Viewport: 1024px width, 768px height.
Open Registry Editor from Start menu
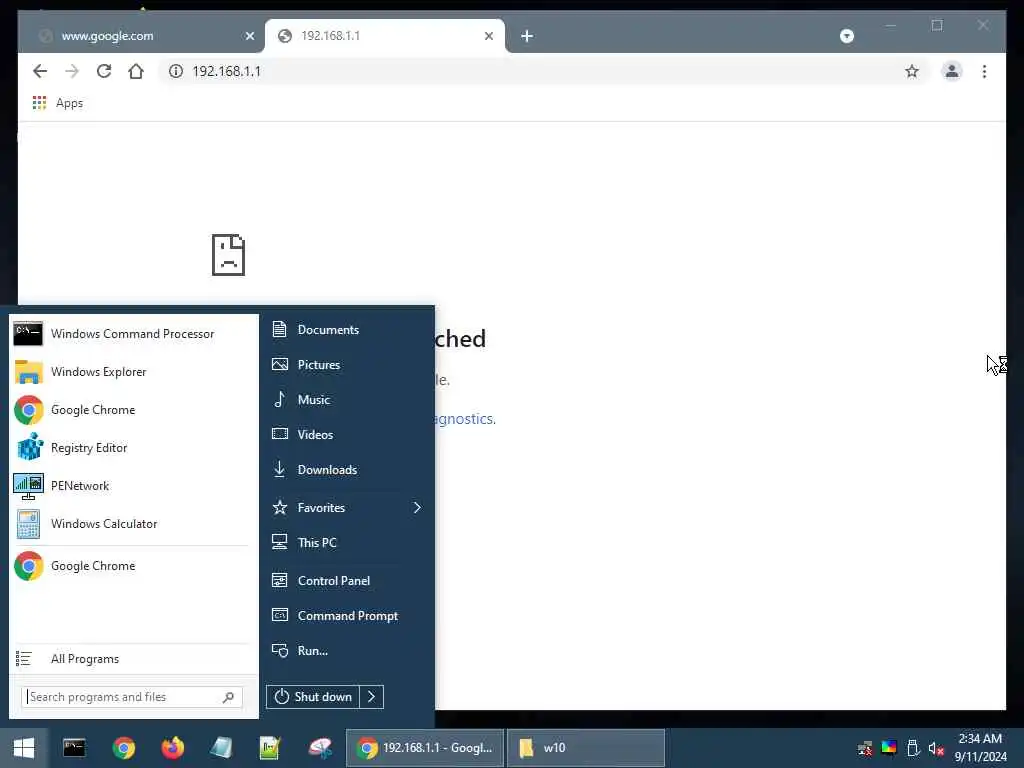tap(133, 448)
